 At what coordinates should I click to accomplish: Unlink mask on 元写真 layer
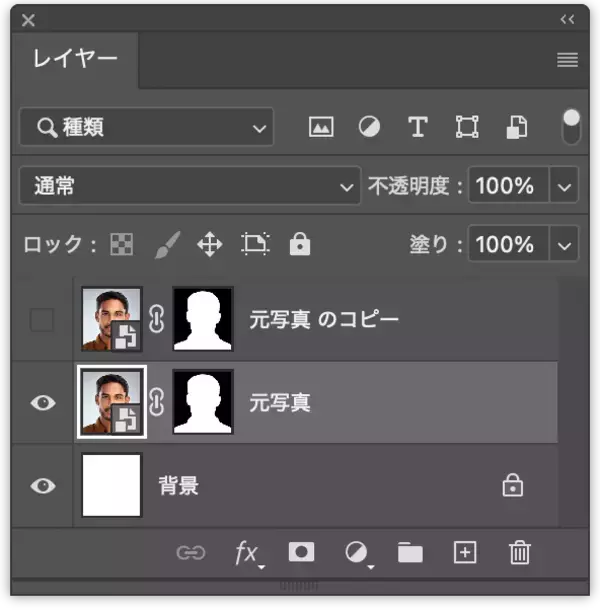point(156,402)
